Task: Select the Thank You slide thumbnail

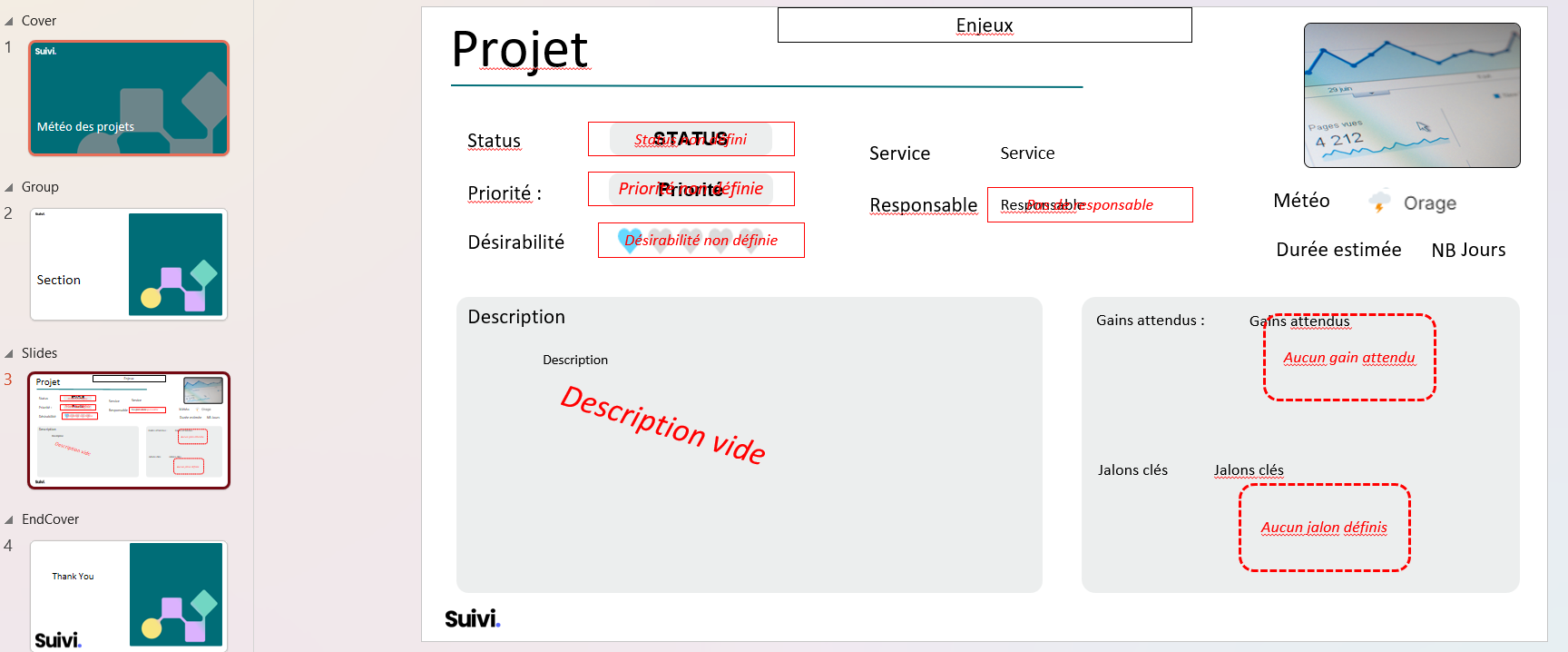Action: [x=129, y=595]
